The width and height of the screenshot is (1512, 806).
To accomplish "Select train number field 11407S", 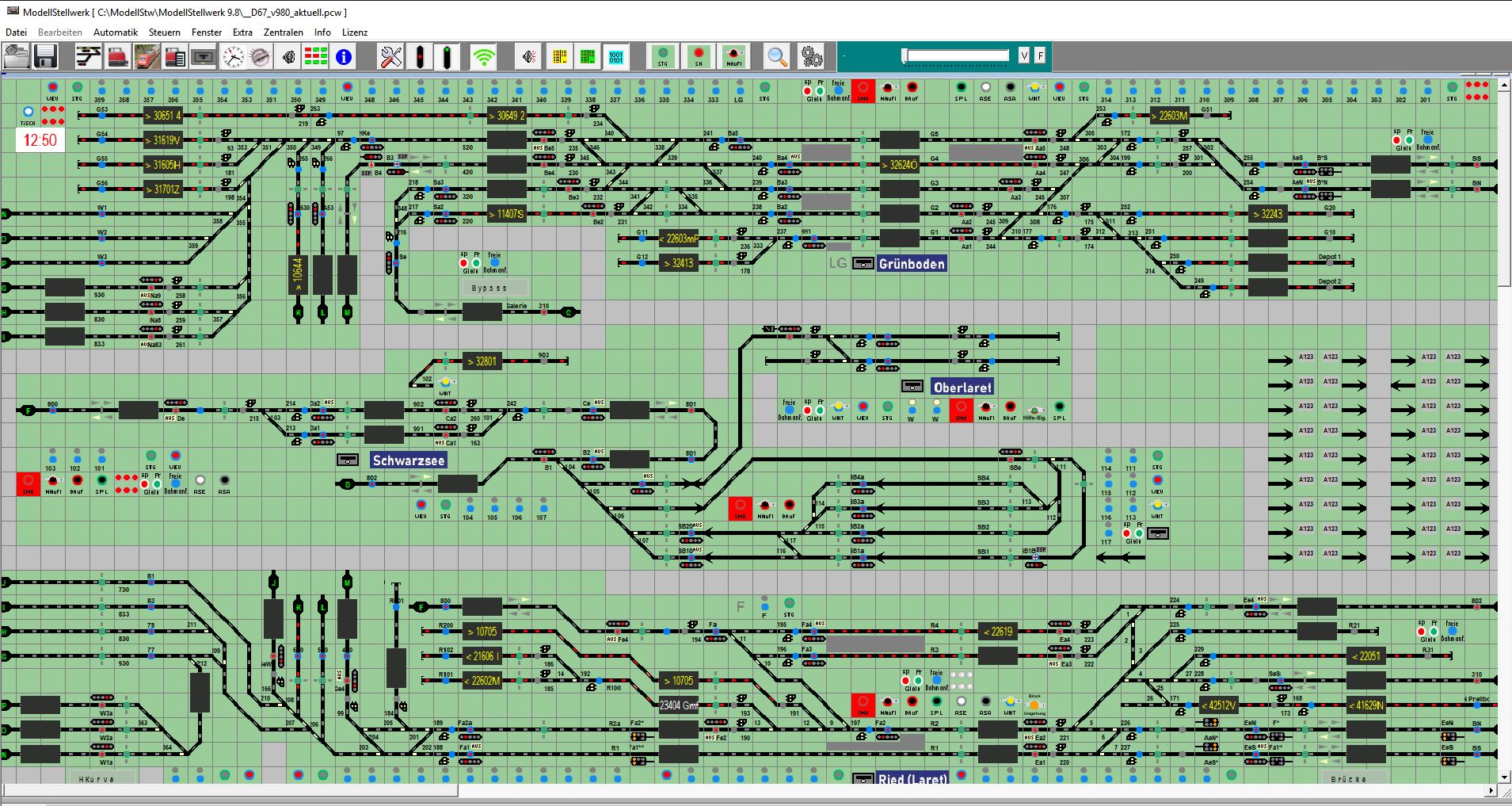I will pos(507,214).
